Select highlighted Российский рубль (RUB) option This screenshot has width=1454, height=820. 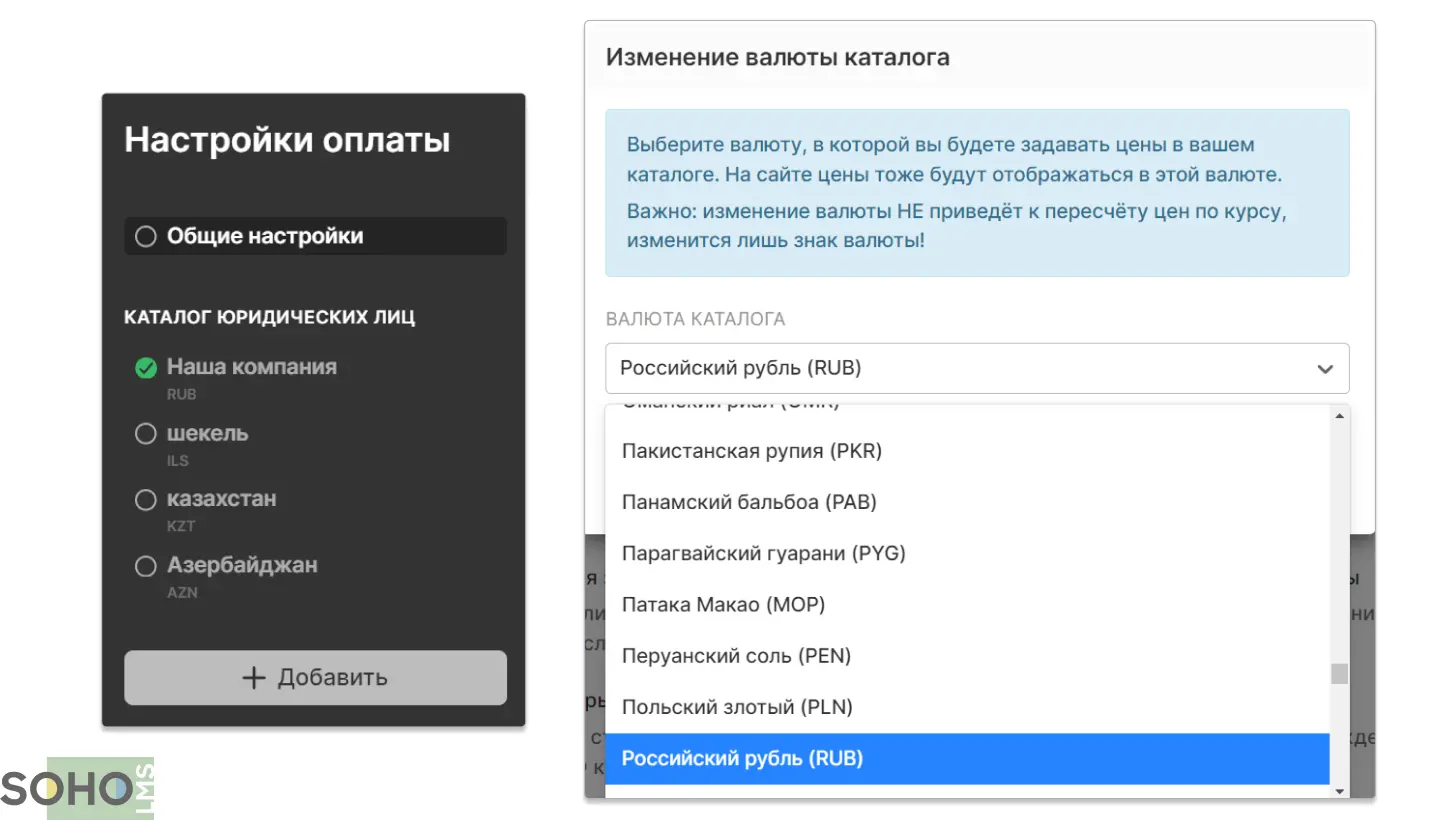point(967,758)
